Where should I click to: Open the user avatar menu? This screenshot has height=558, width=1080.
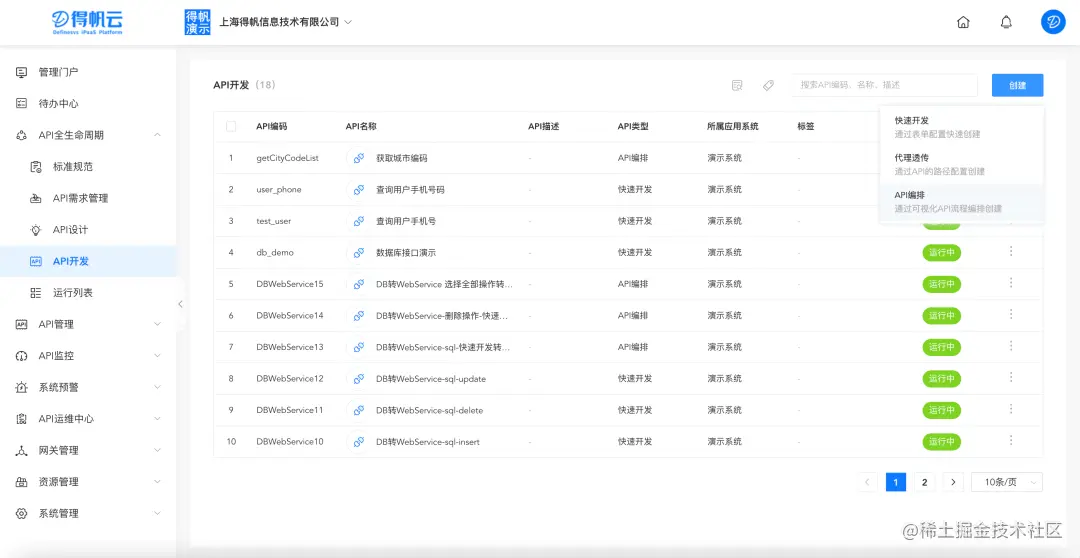point(1053,22)
